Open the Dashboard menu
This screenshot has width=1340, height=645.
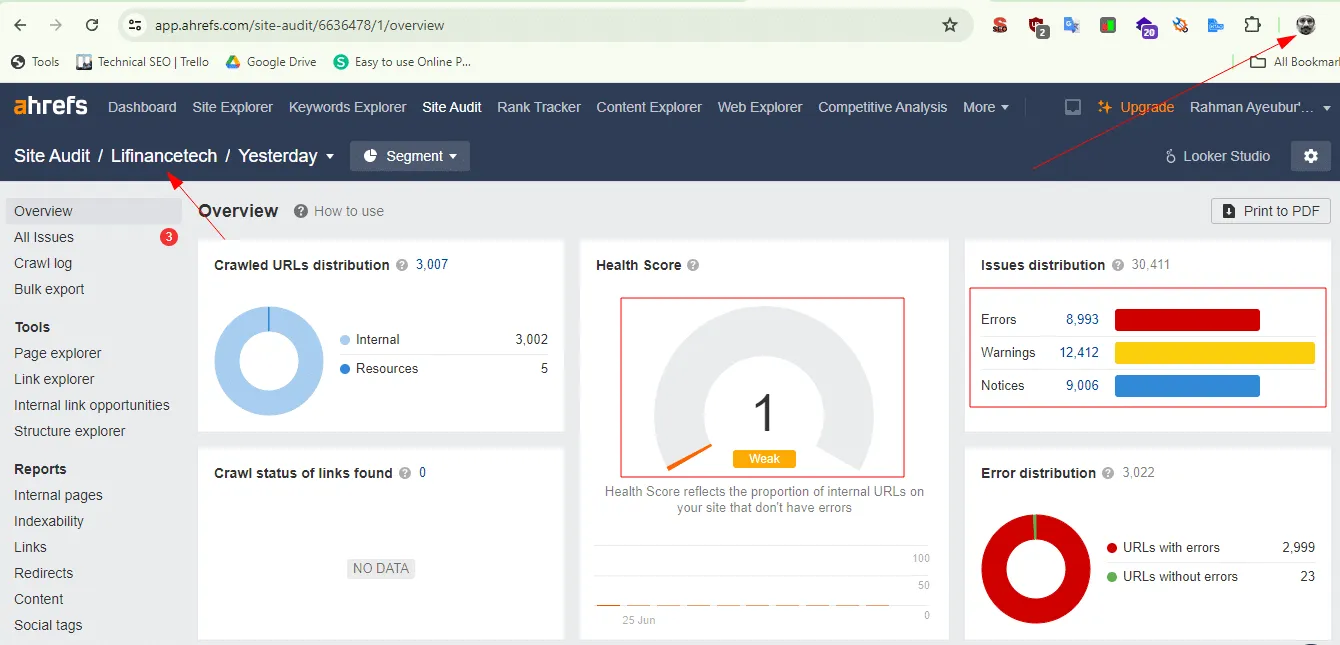[142, 107]
